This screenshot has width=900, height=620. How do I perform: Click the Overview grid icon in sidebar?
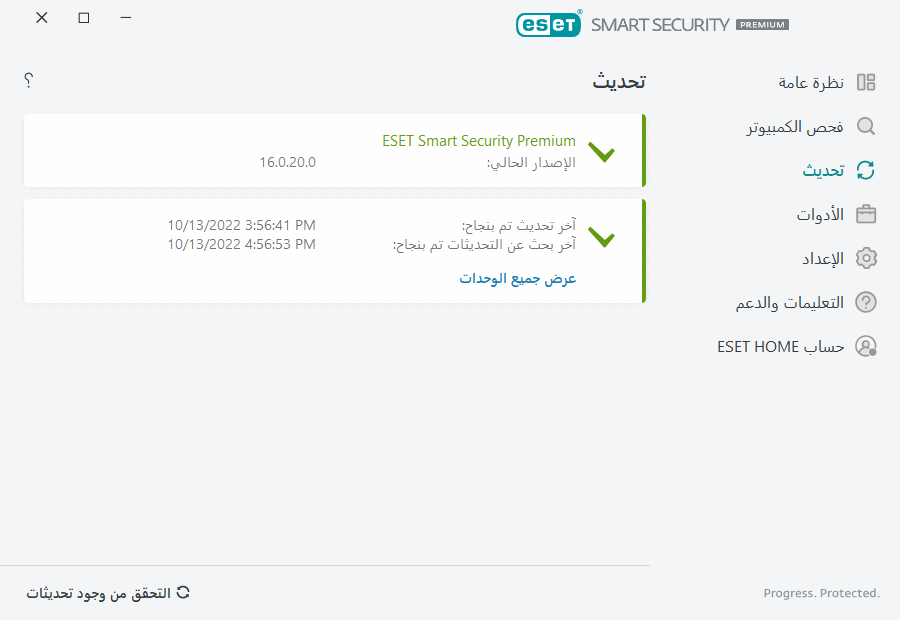(866, 82)
